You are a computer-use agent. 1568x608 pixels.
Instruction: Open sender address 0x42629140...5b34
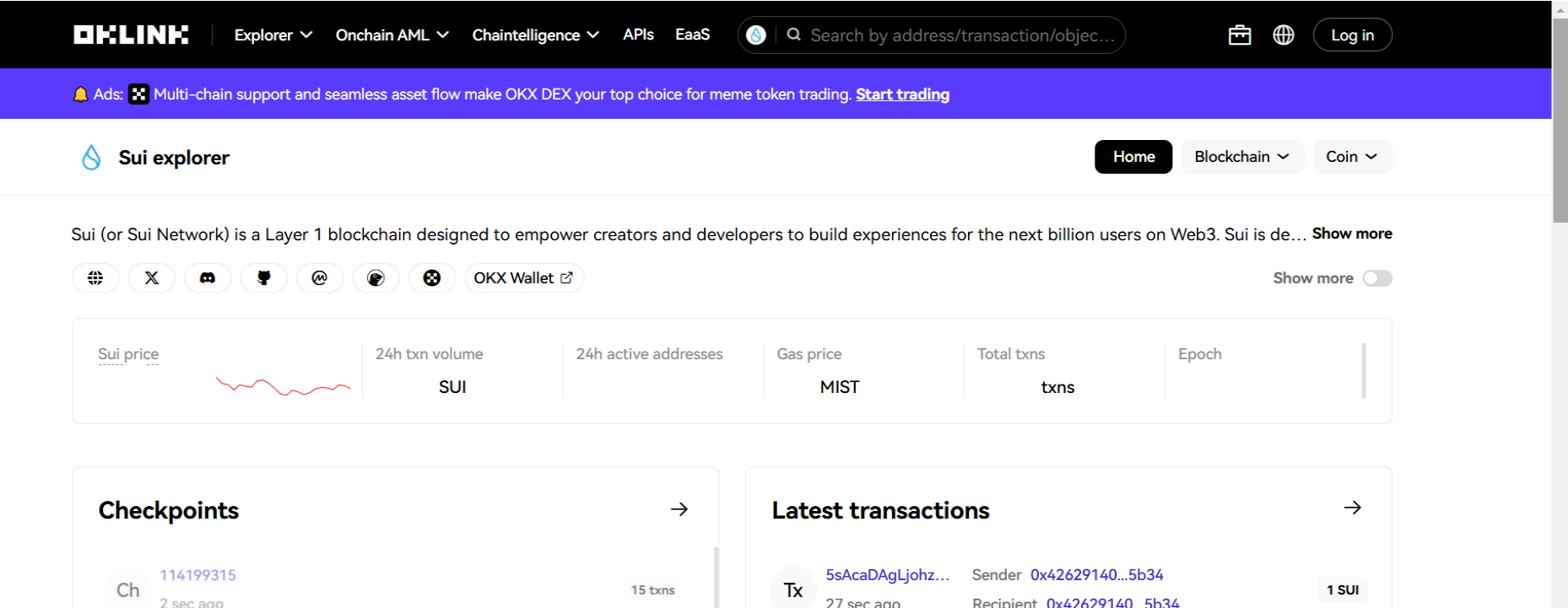click(1096, 575)
